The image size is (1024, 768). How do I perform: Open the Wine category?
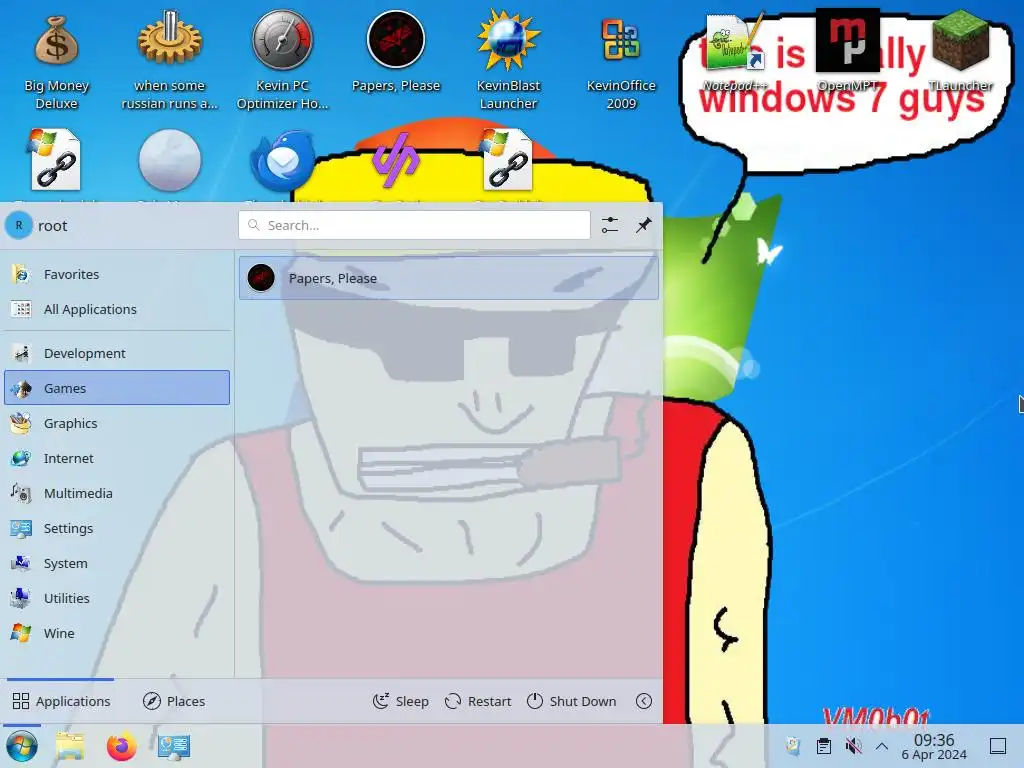click(x=118, y=633)
